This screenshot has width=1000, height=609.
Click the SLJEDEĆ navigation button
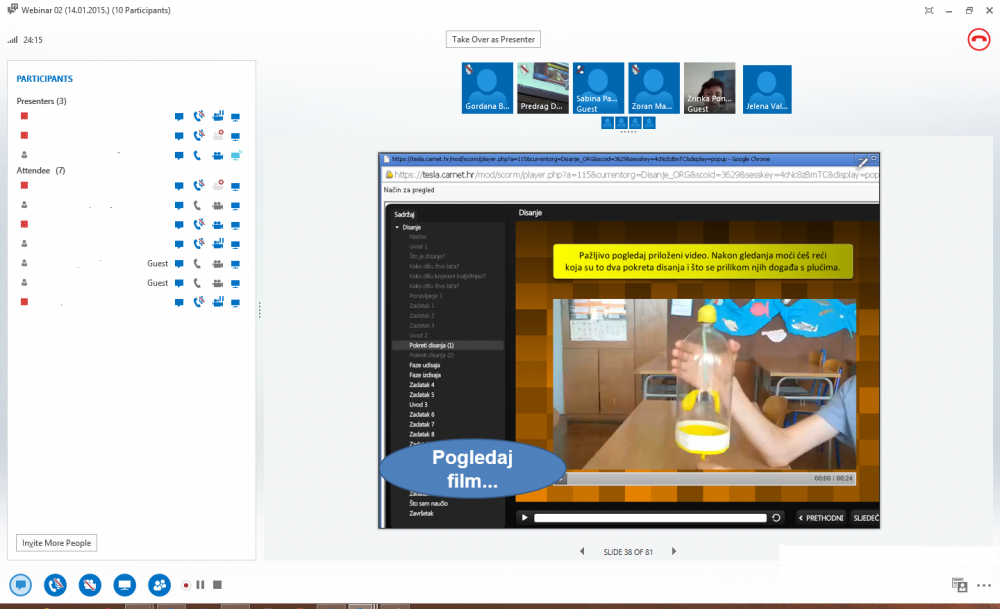[x=865, y=518]
